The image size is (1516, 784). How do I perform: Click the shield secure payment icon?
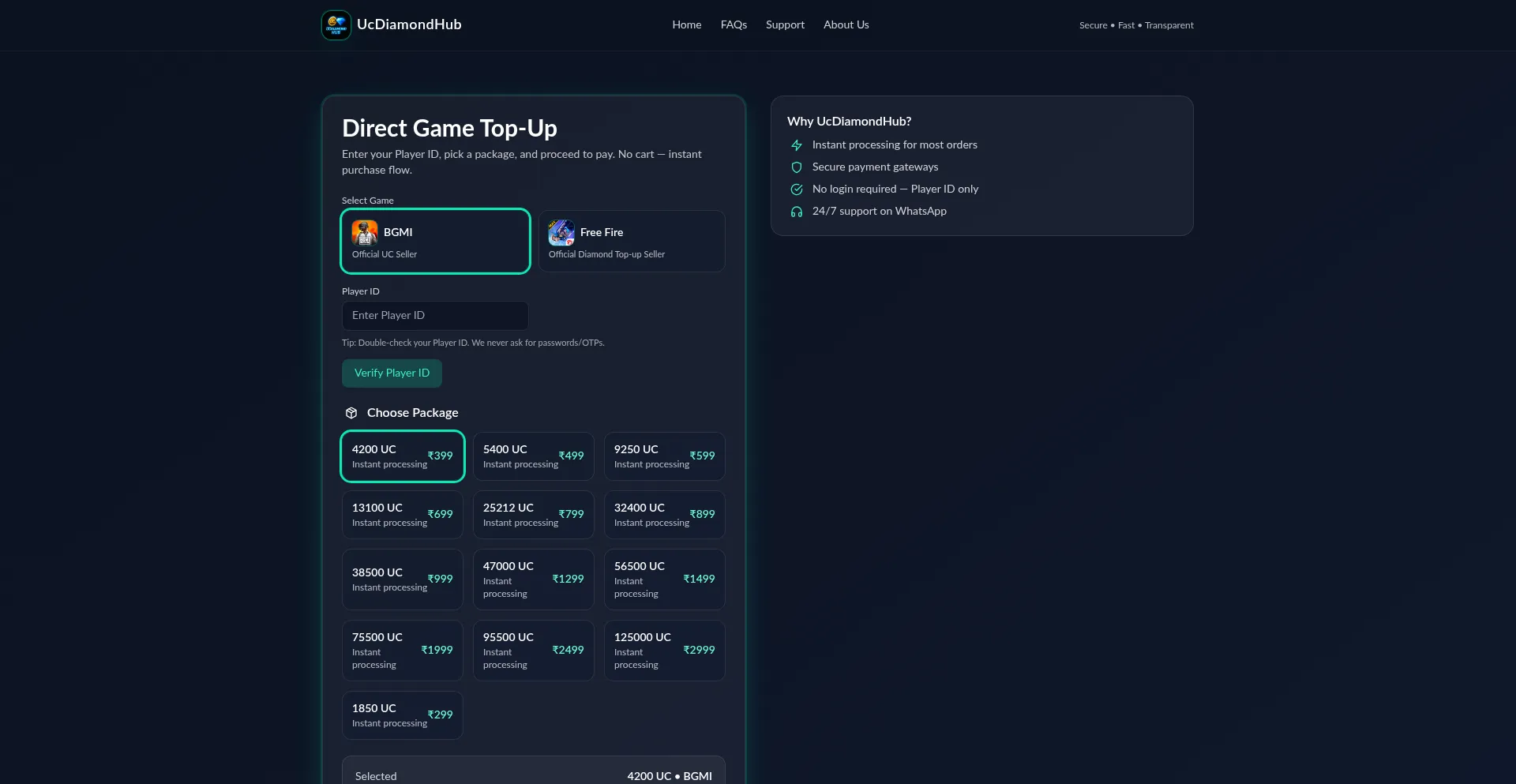pyautogui.click(x=797, y=167)
